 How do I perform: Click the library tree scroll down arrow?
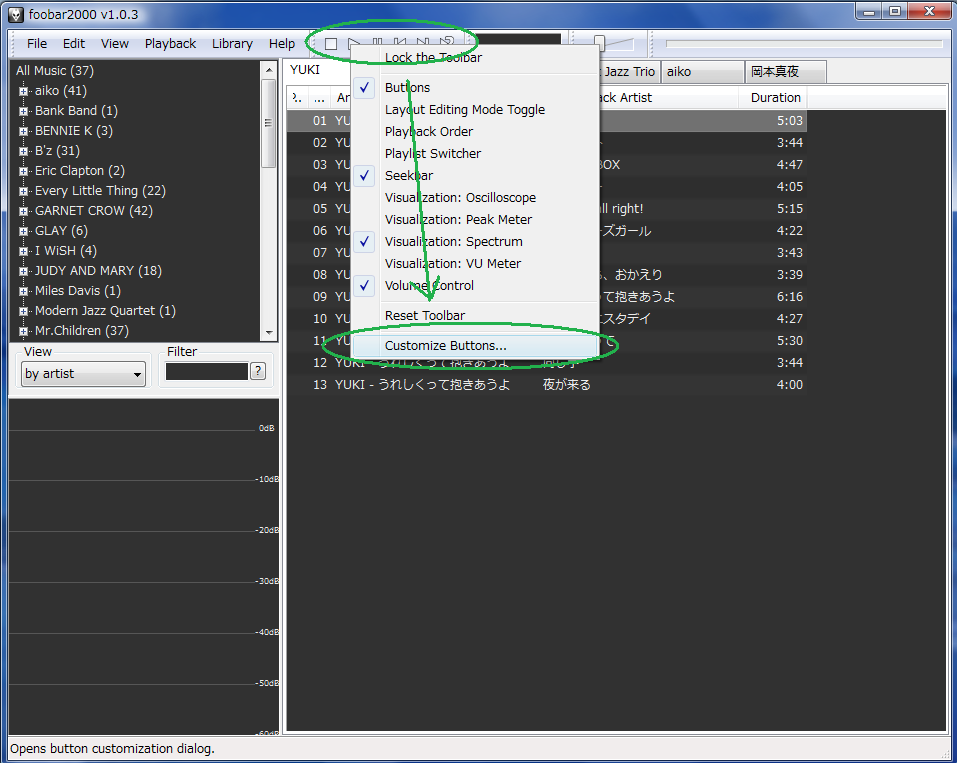click(x=269, y=333)
